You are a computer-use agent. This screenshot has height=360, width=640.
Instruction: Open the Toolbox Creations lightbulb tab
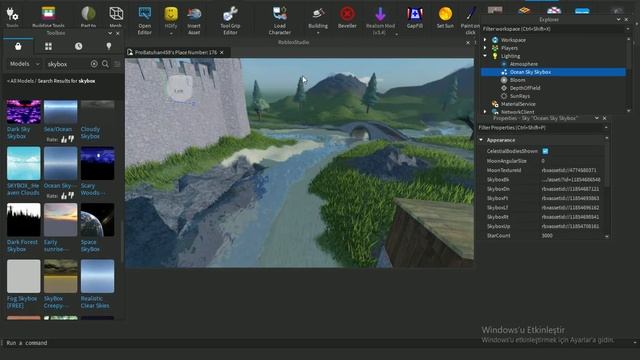click(109, 47)
